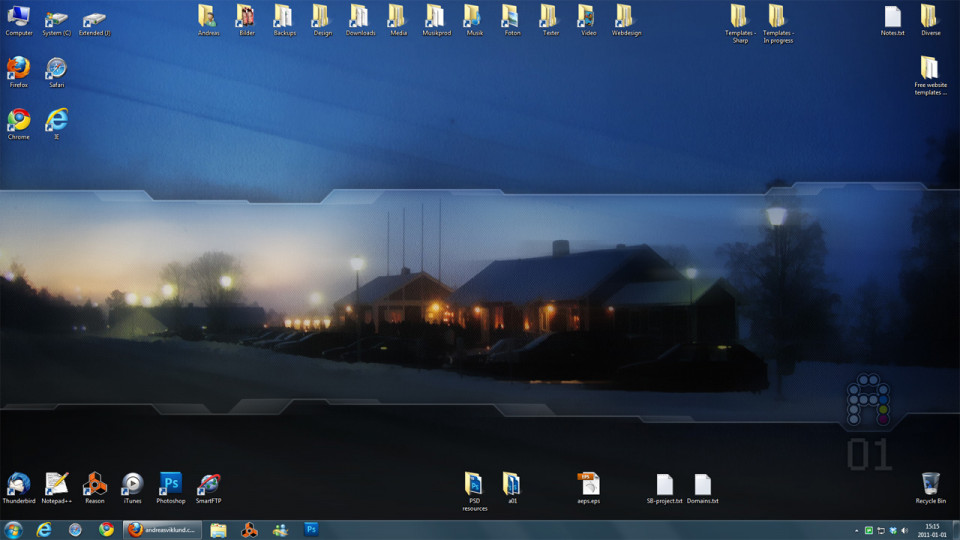Click the Reason icon in the taskbar
960x540 pixels.
(x=249, y=530)
